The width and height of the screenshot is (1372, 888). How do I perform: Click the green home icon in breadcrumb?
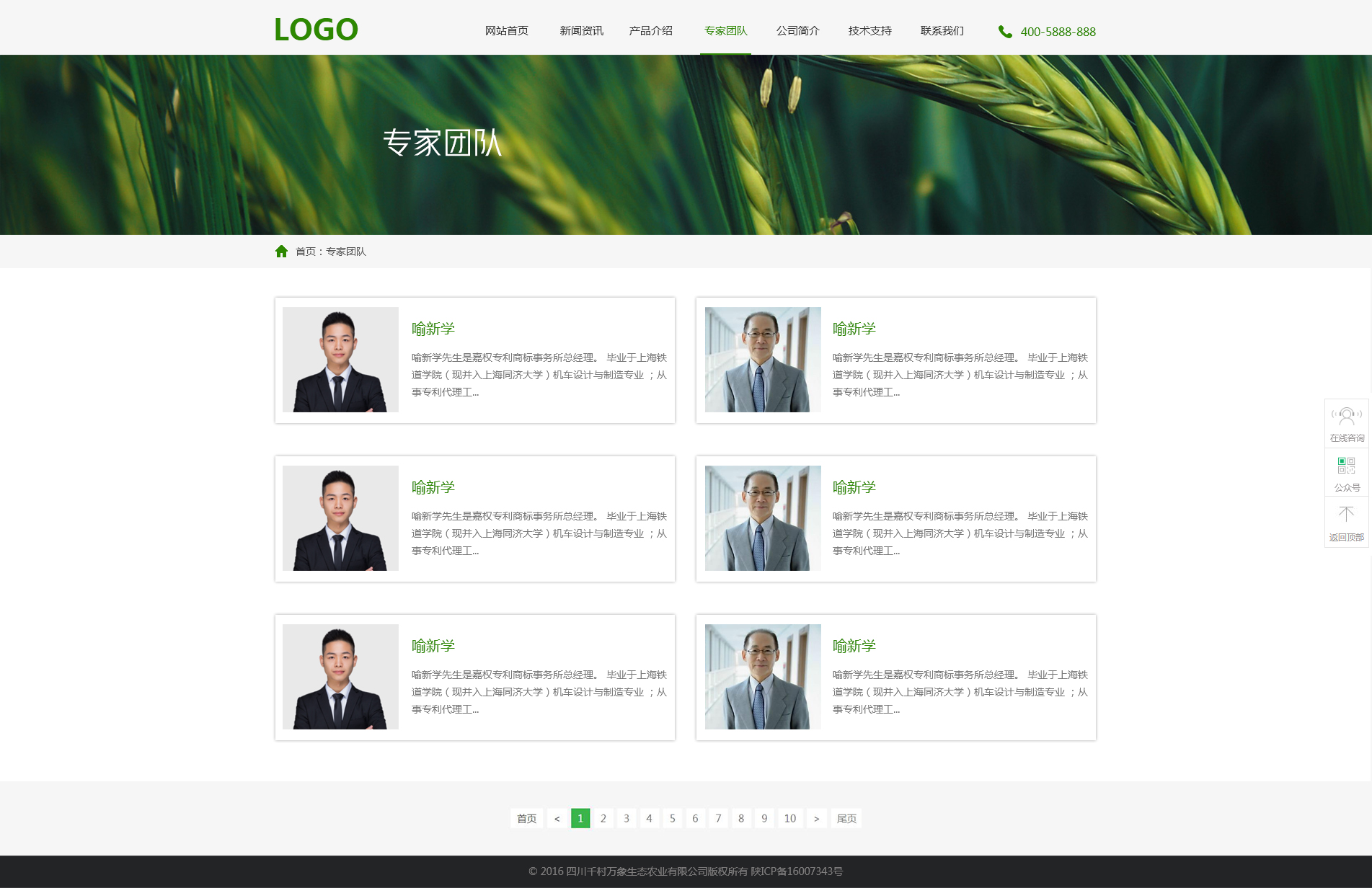[281, 251]
